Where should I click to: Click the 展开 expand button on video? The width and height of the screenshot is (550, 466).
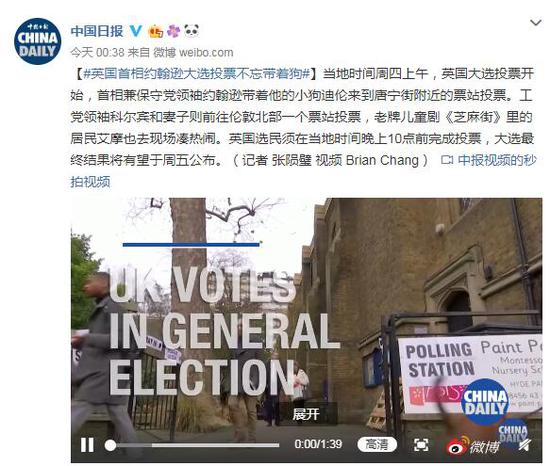[306, 414]
